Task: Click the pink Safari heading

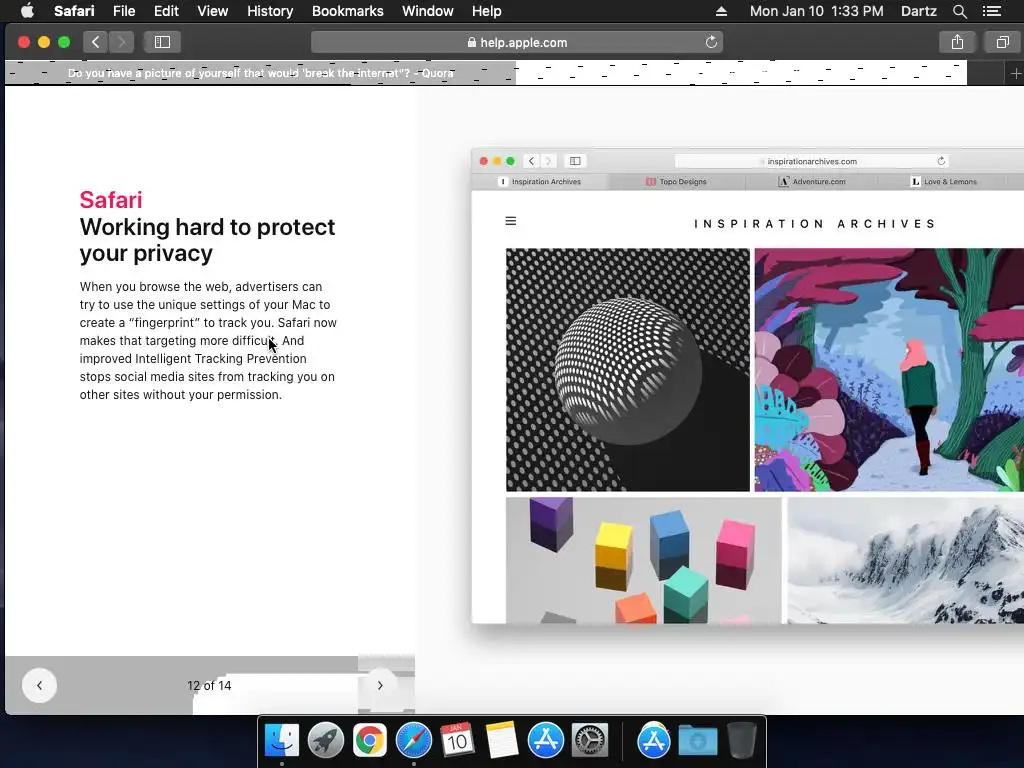Action: click(111, 200)
